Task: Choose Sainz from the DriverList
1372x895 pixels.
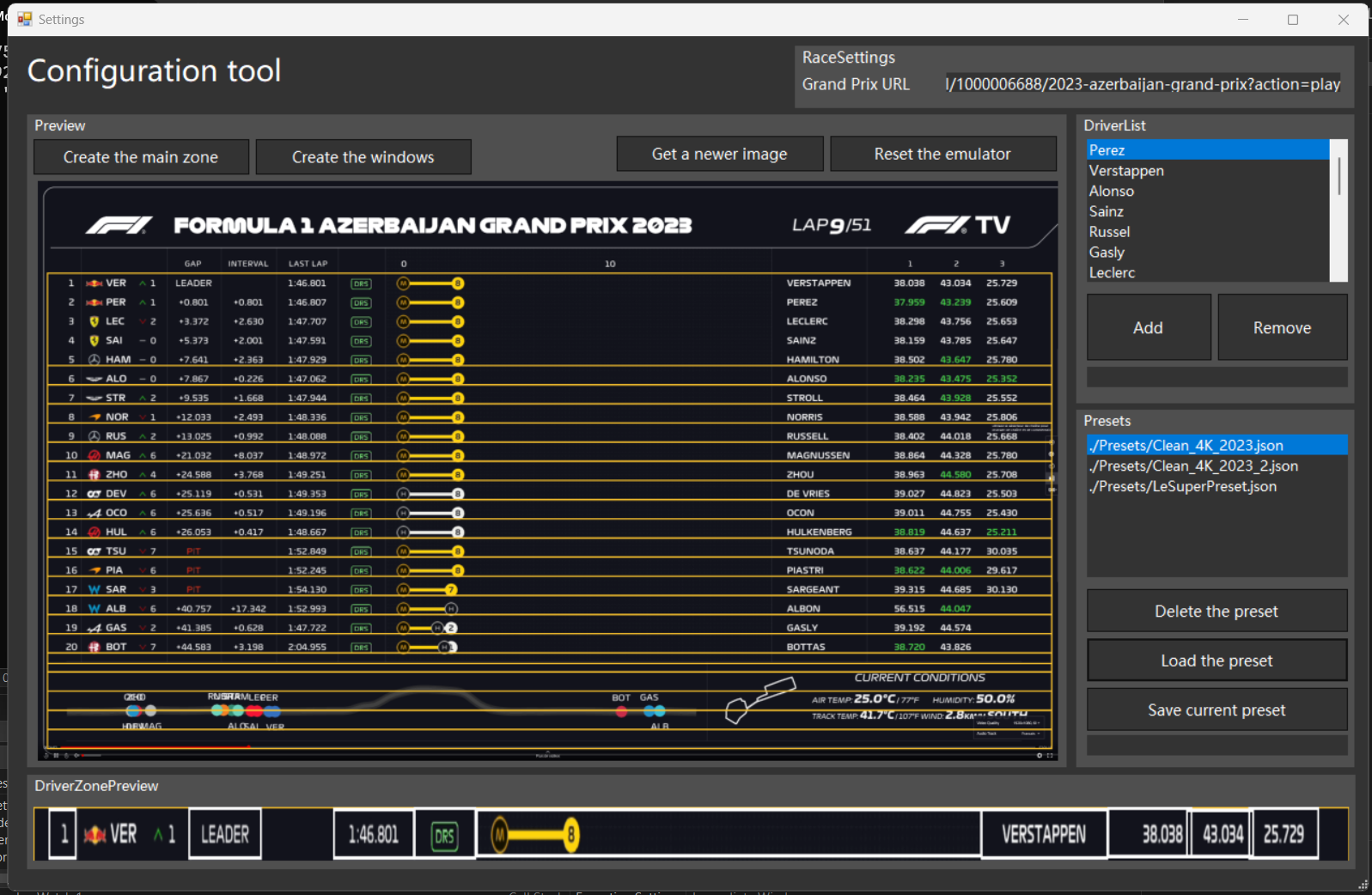Action: [1208, 211]
